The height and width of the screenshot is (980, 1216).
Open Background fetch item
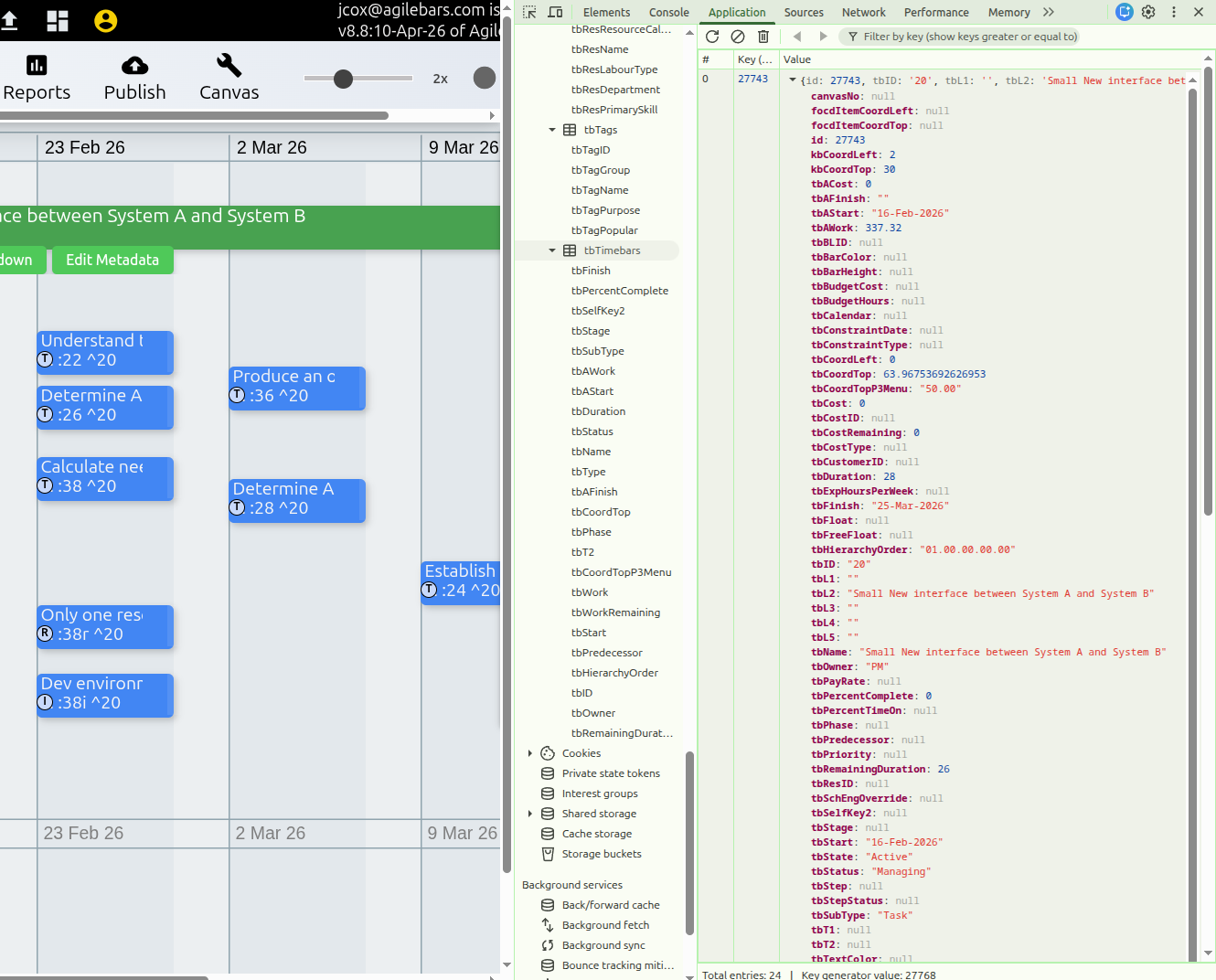point(605,925)
